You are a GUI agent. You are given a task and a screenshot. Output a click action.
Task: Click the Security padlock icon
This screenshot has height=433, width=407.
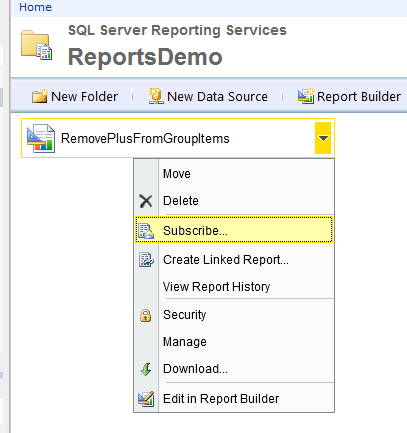(x=146, y=315)
